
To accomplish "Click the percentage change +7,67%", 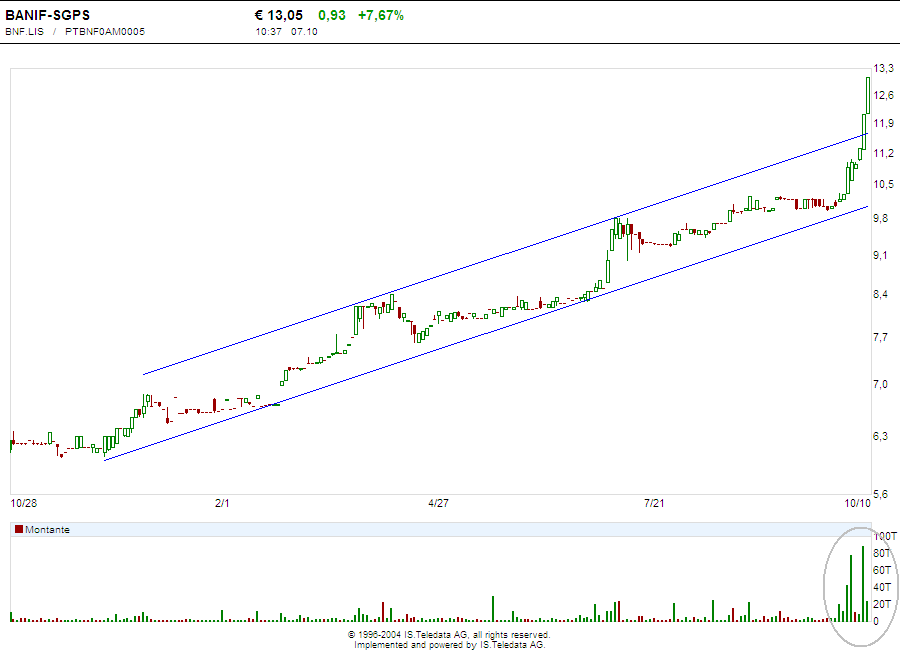I will click(381, 16).
